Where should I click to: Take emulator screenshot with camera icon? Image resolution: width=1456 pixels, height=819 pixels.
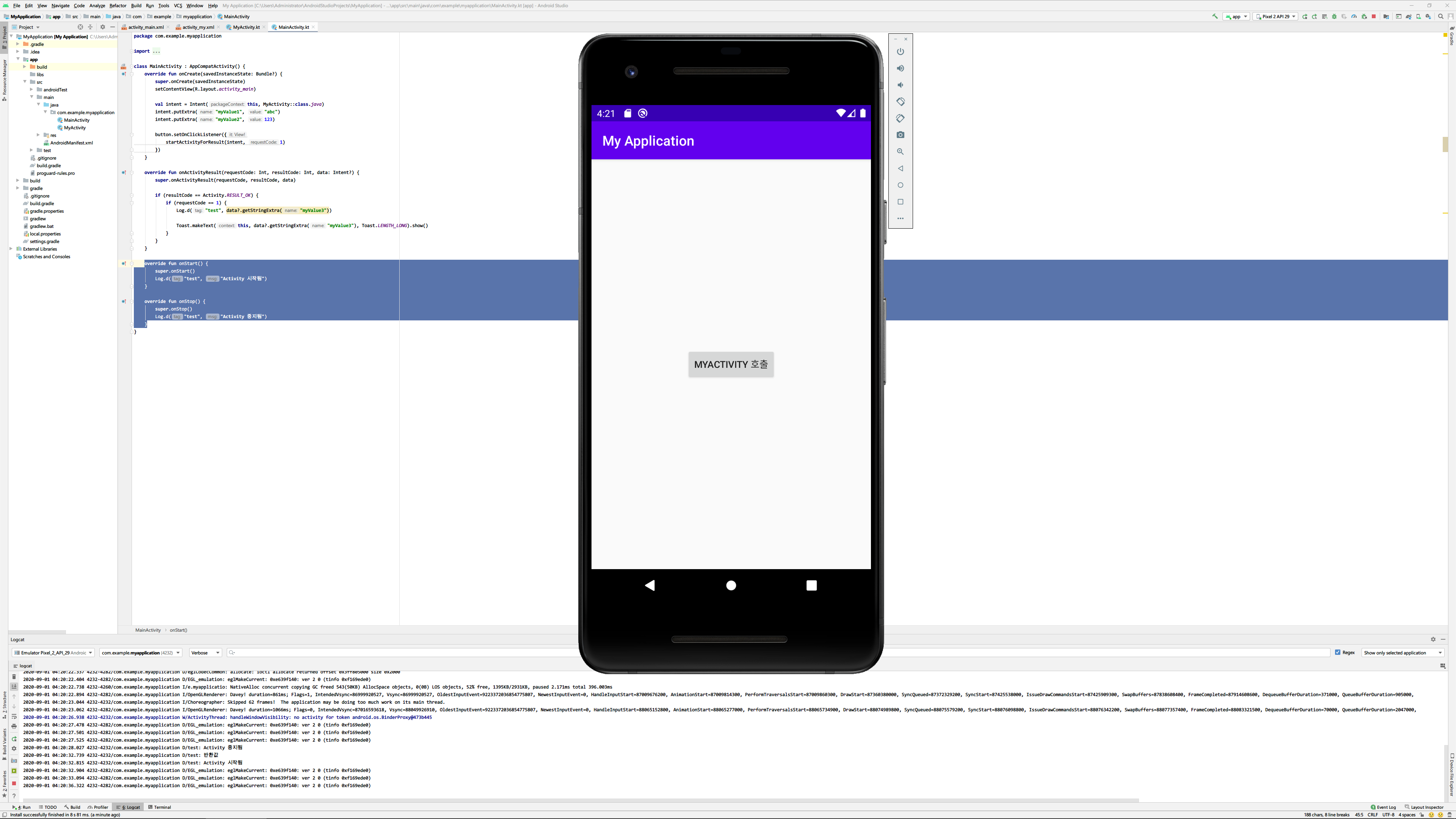pos(901,135)
